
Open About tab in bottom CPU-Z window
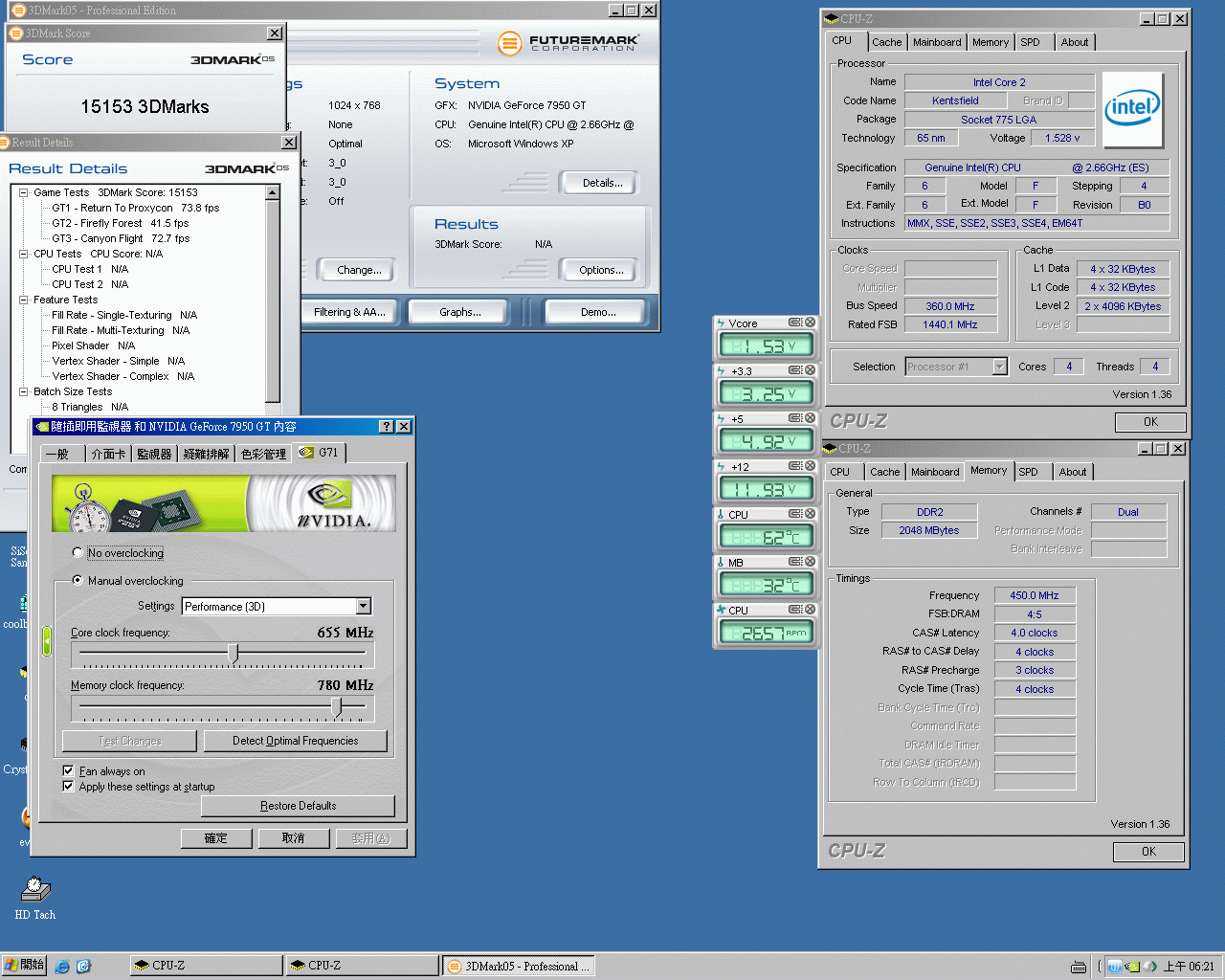tap(1073, 472)
